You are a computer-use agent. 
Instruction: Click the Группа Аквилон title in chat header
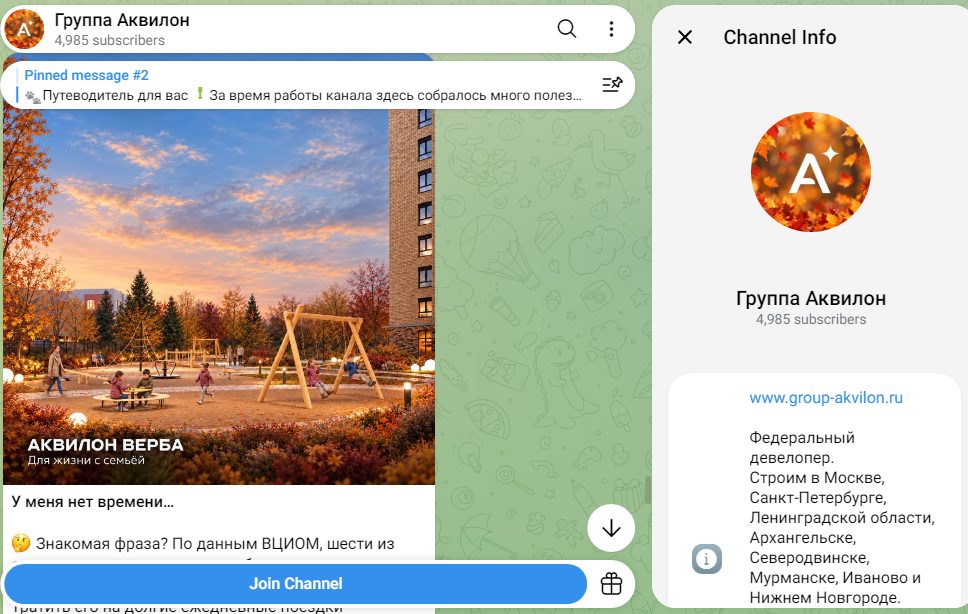122,20
